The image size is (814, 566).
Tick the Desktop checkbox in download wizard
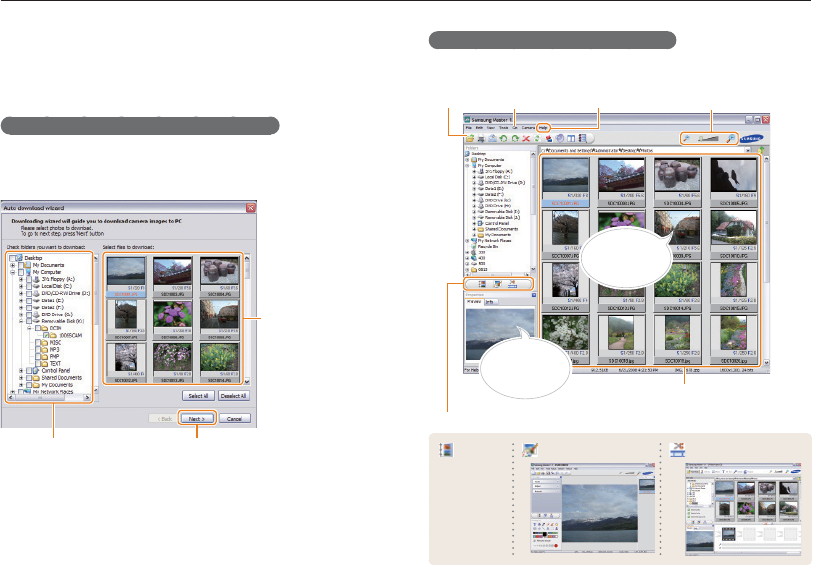click(12, 258)
